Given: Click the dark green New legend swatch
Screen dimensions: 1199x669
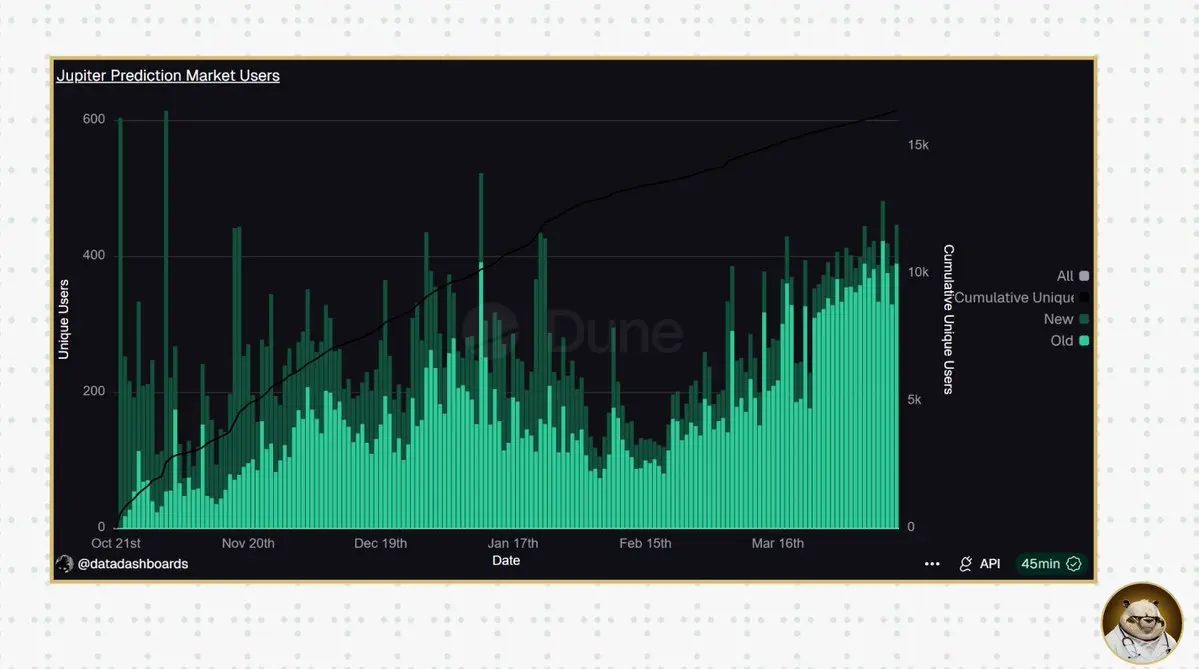Looking at the screenshot, I should [x=1084, y=319].
